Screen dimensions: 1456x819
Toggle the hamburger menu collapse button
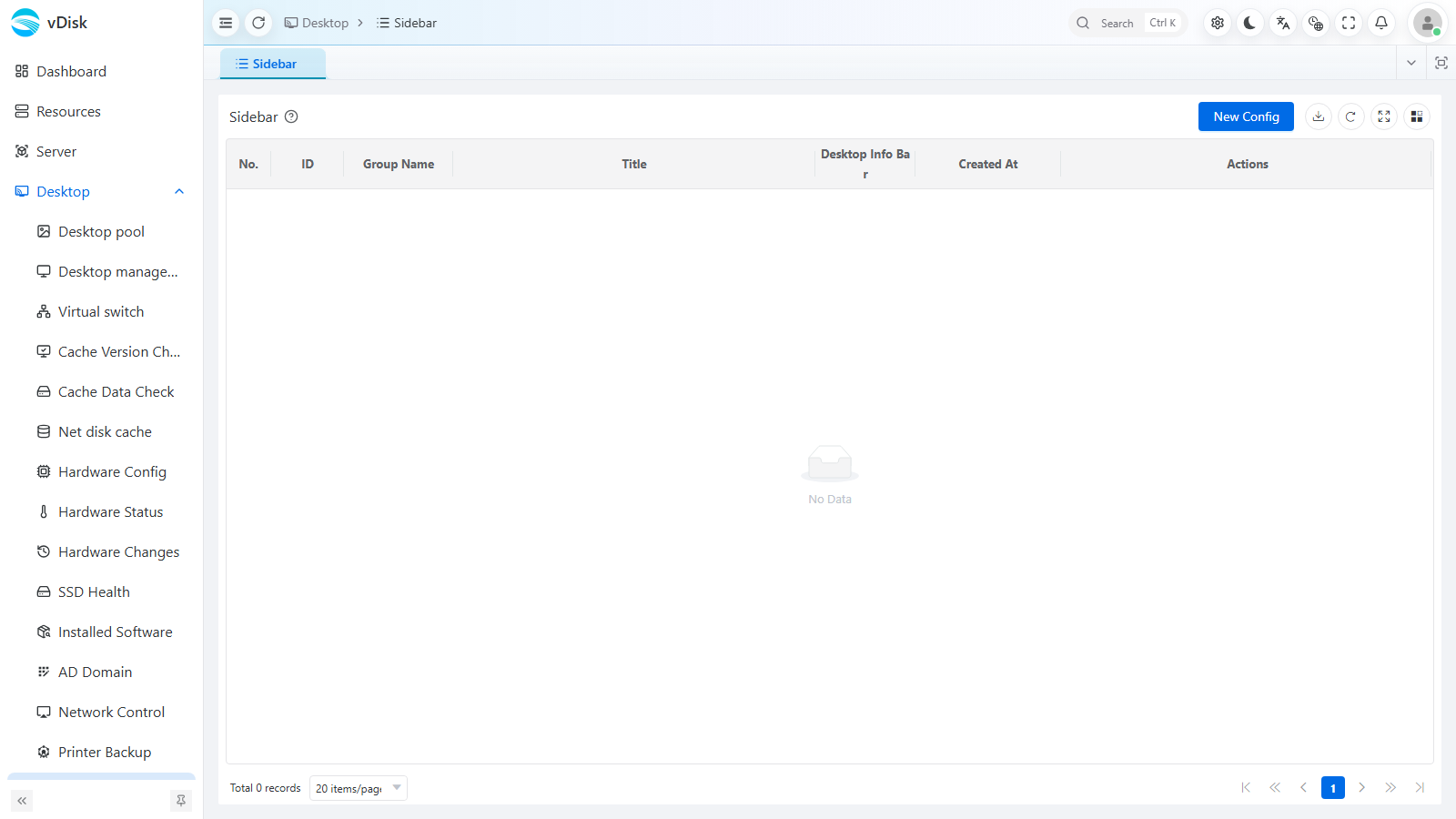[x=226, y=23]
